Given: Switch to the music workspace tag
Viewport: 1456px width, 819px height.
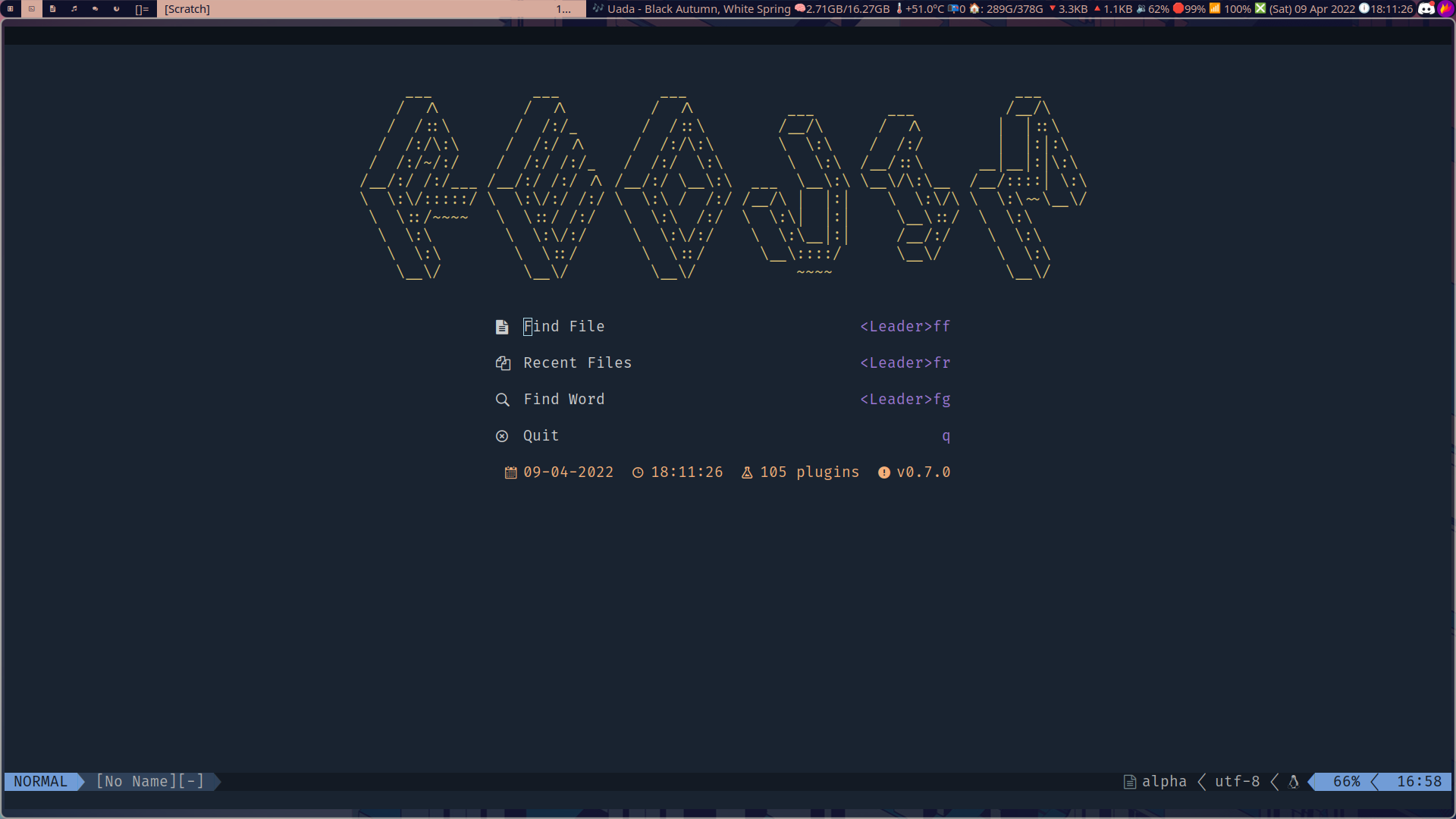Looking at the screenshot, I should point(74,9).
